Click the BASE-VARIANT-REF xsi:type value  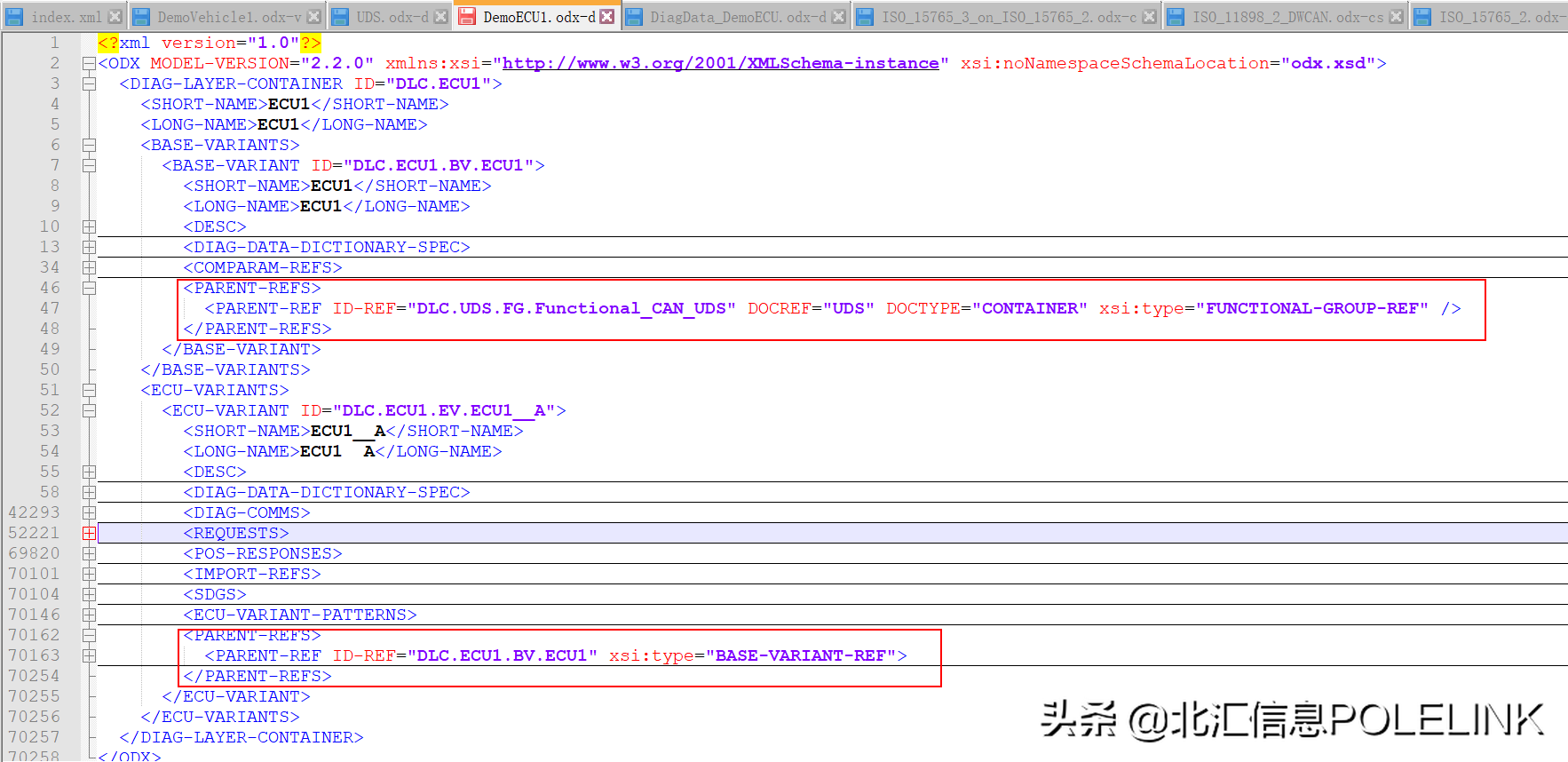click(x=801, y=655)
